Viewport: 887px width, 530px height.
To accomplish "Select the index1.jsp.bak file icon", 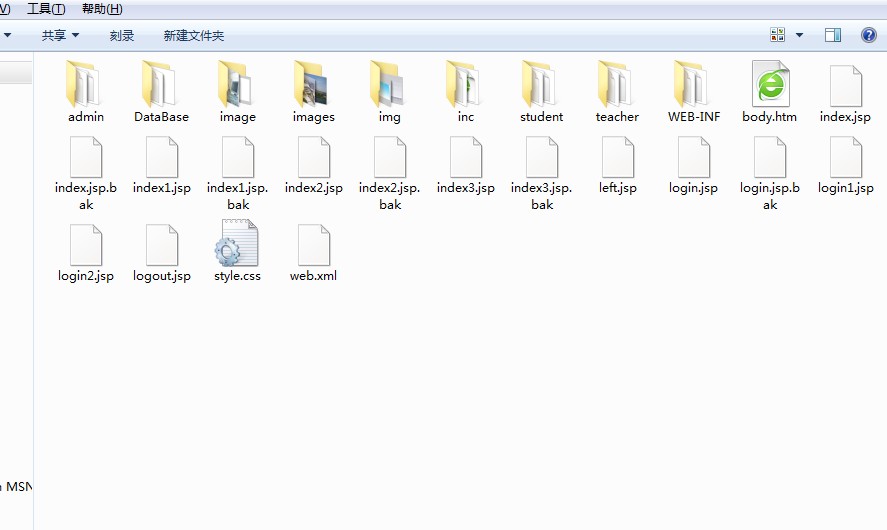I will [238, 157].
